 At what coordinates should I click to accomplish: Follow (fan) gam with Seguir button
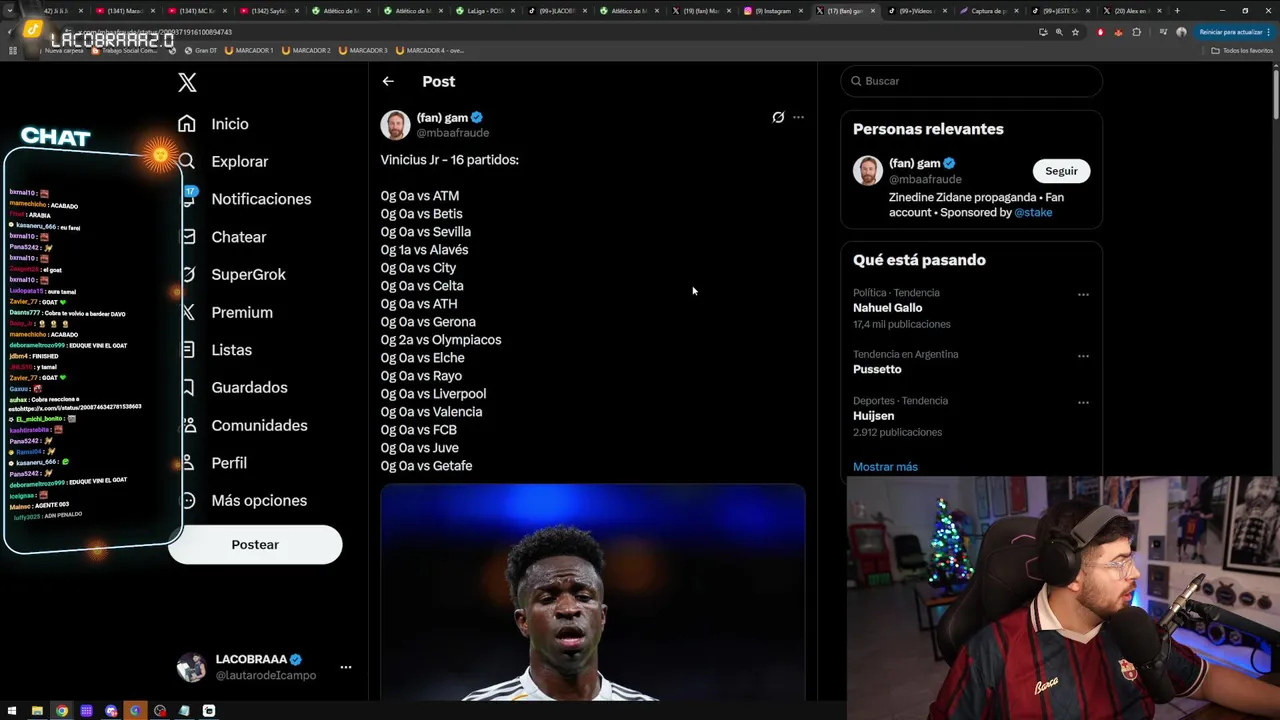tap(1061, 171)
